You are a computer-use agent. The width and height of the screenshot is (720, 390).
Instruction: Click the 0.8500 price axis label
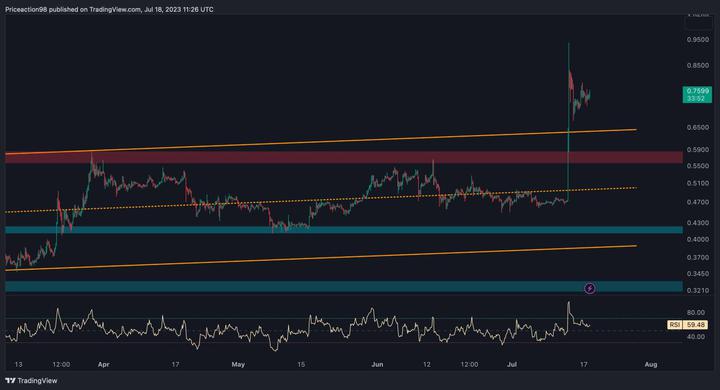[698, 66]
